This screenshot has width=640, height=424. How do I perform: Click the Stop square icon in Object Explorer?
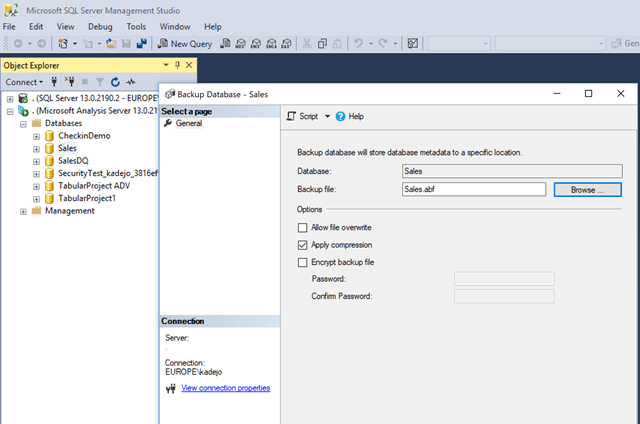coord(85,82)
